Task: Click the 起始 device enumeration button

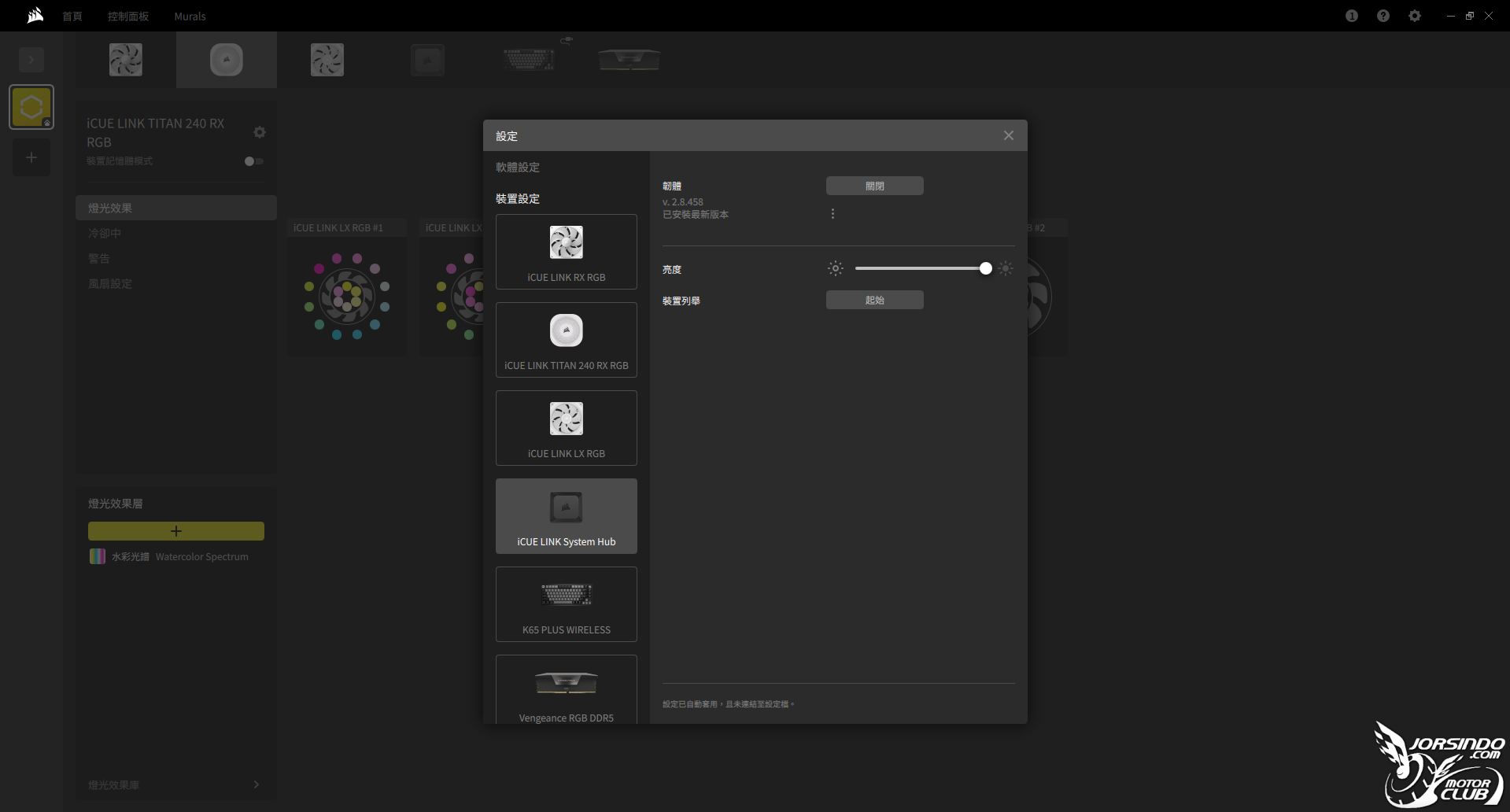Action: 875,300
